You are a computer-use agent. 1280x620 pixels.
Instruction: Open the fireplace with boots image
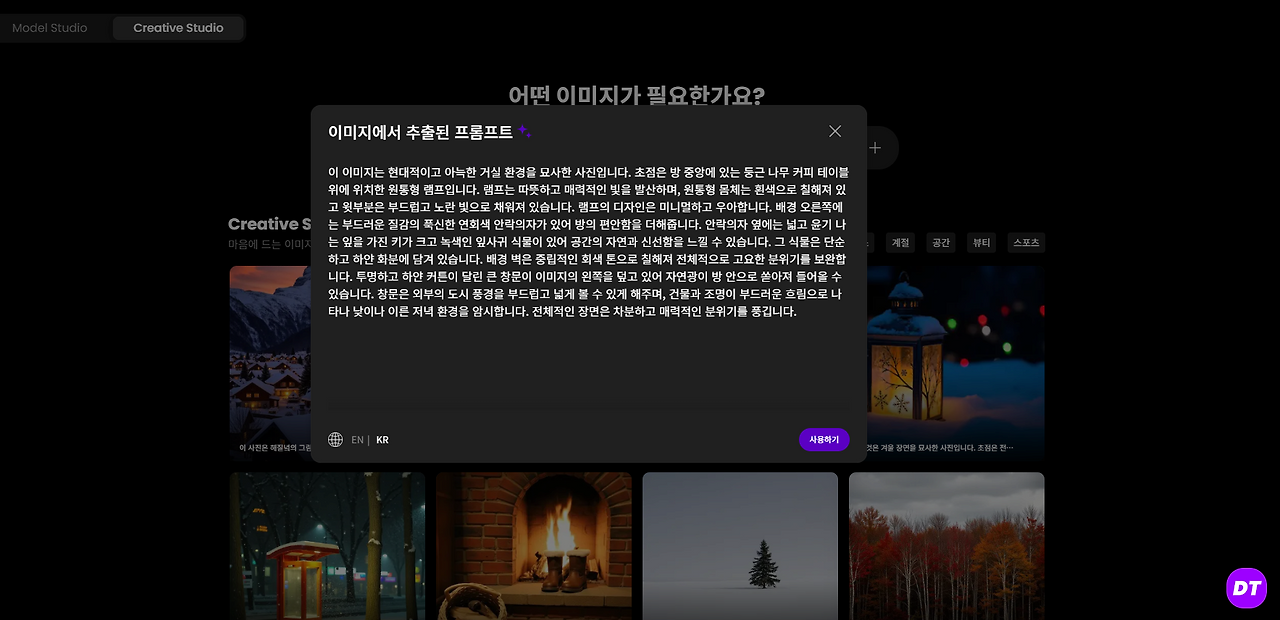533,546
